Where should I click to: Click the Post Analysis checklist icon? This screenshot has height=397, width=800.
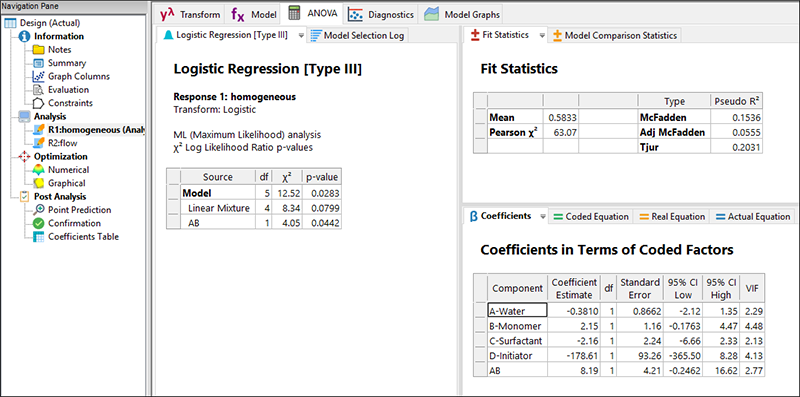point(24,196)
